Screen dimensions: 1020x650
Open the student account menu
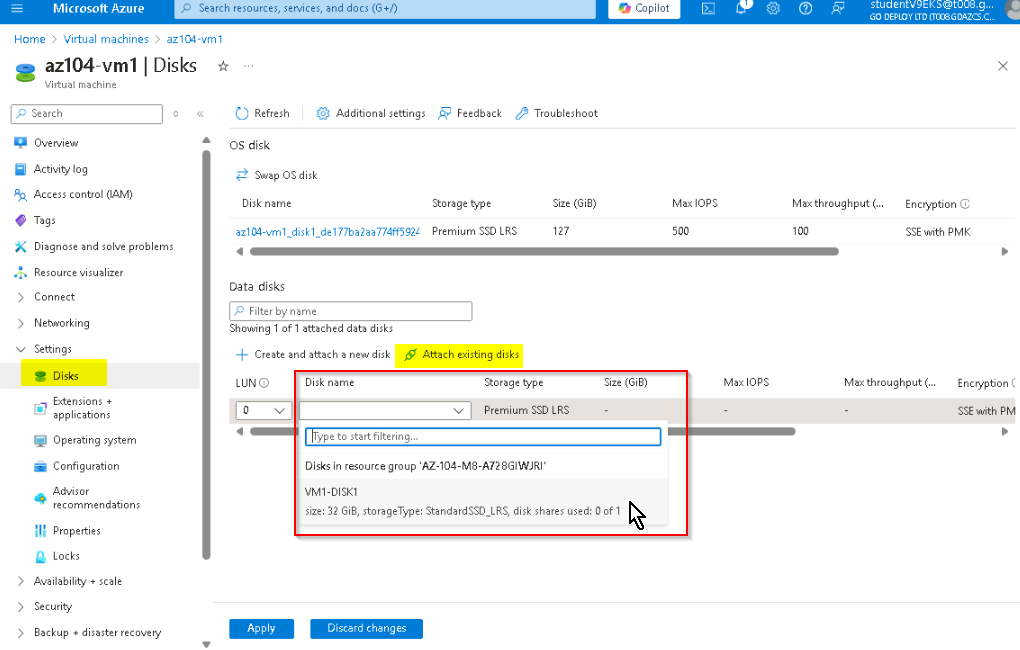coord(943,8)
